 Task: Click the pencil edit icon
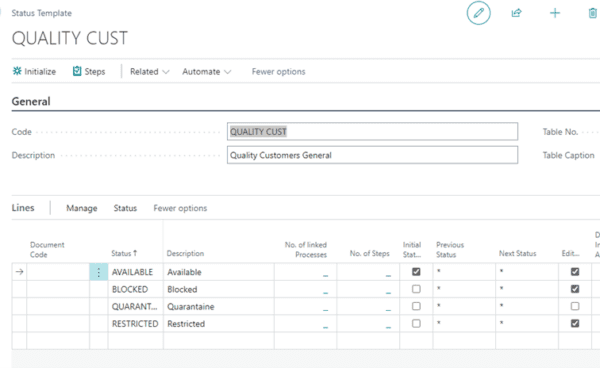(478, 13)
